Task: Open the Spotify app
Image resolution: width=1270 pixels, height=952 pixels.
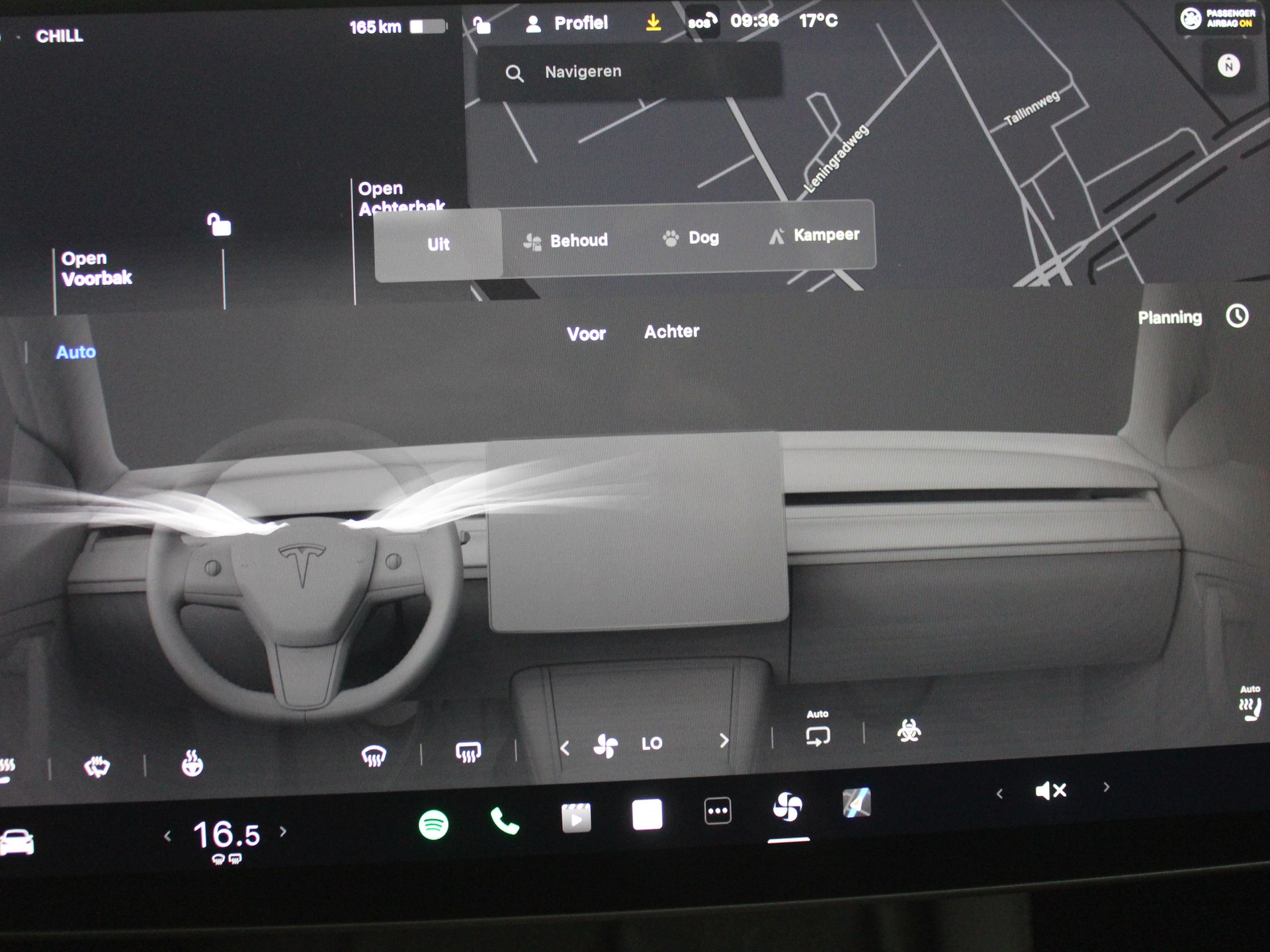Action: coord(434,824)
